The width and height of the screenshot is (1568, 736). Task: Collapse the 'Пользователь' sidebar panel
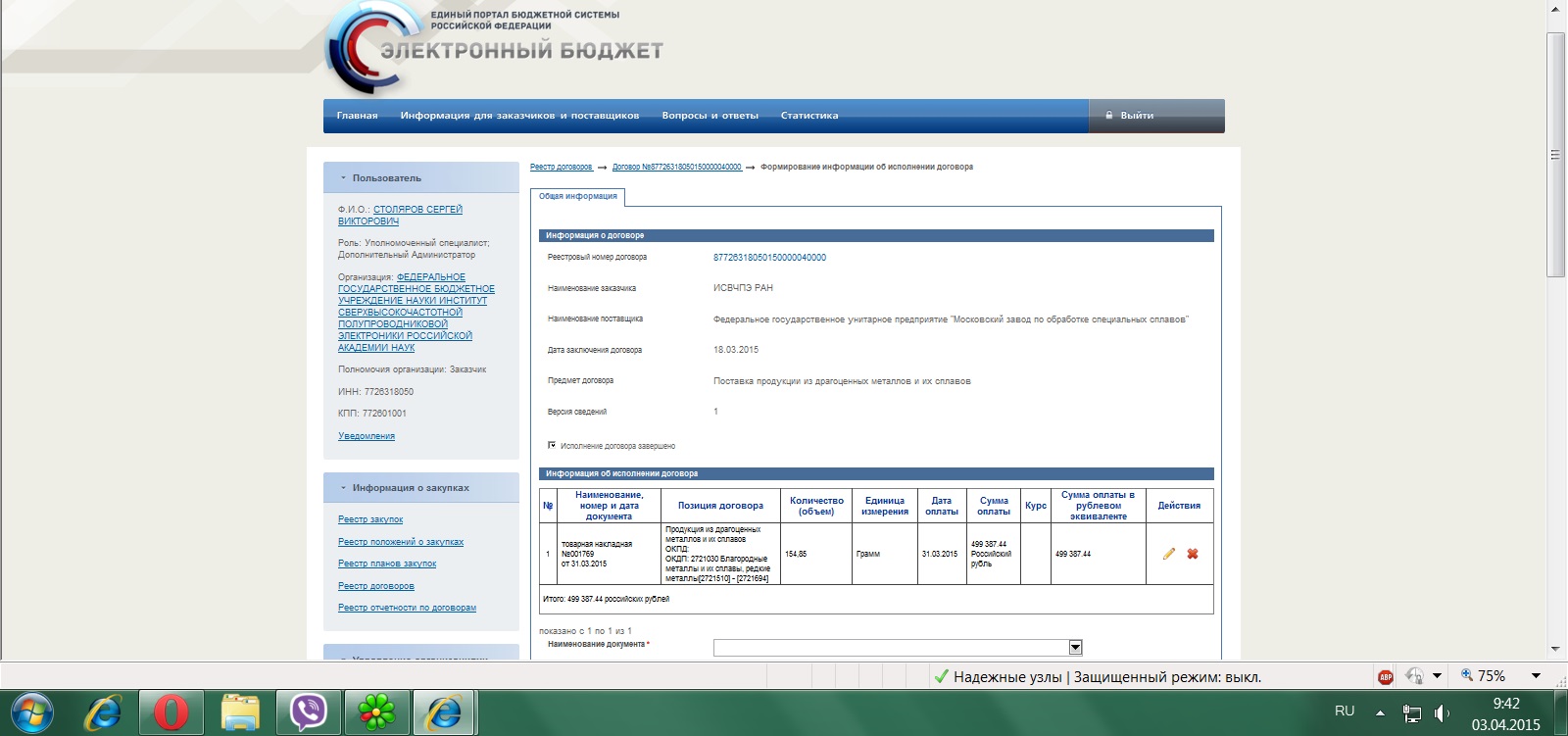point(343,178)
